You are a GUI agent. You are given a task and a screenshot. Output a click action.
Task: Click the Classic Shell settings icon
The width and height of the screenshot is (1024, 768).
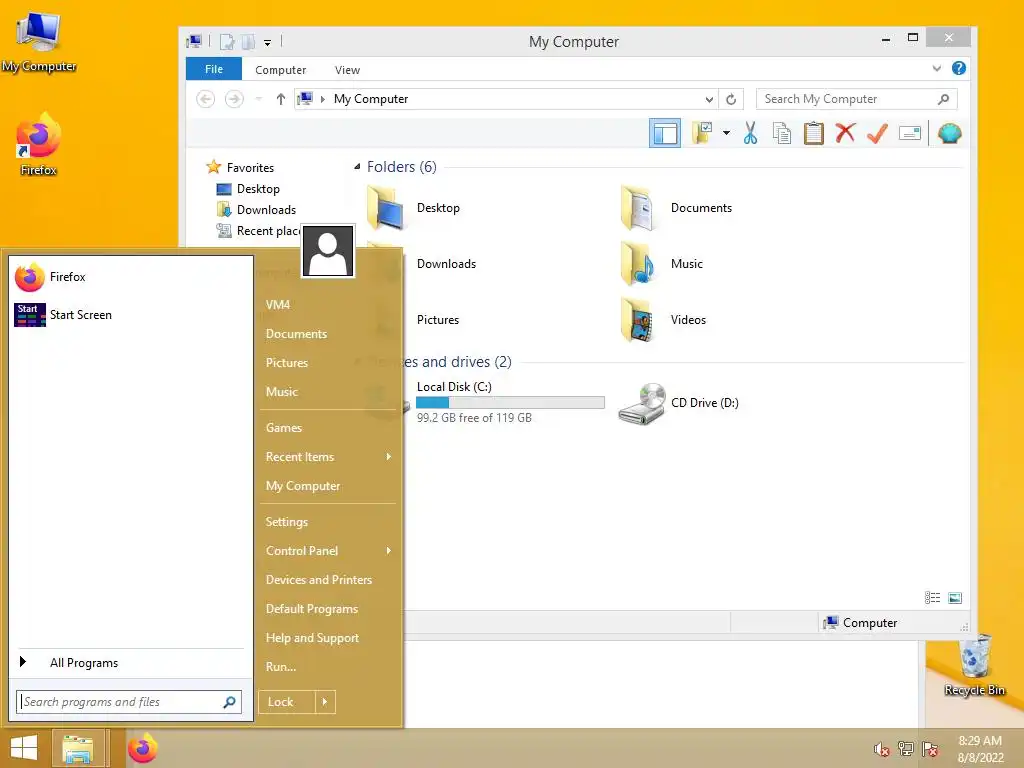pyautogui.click(x=950, y=133)
